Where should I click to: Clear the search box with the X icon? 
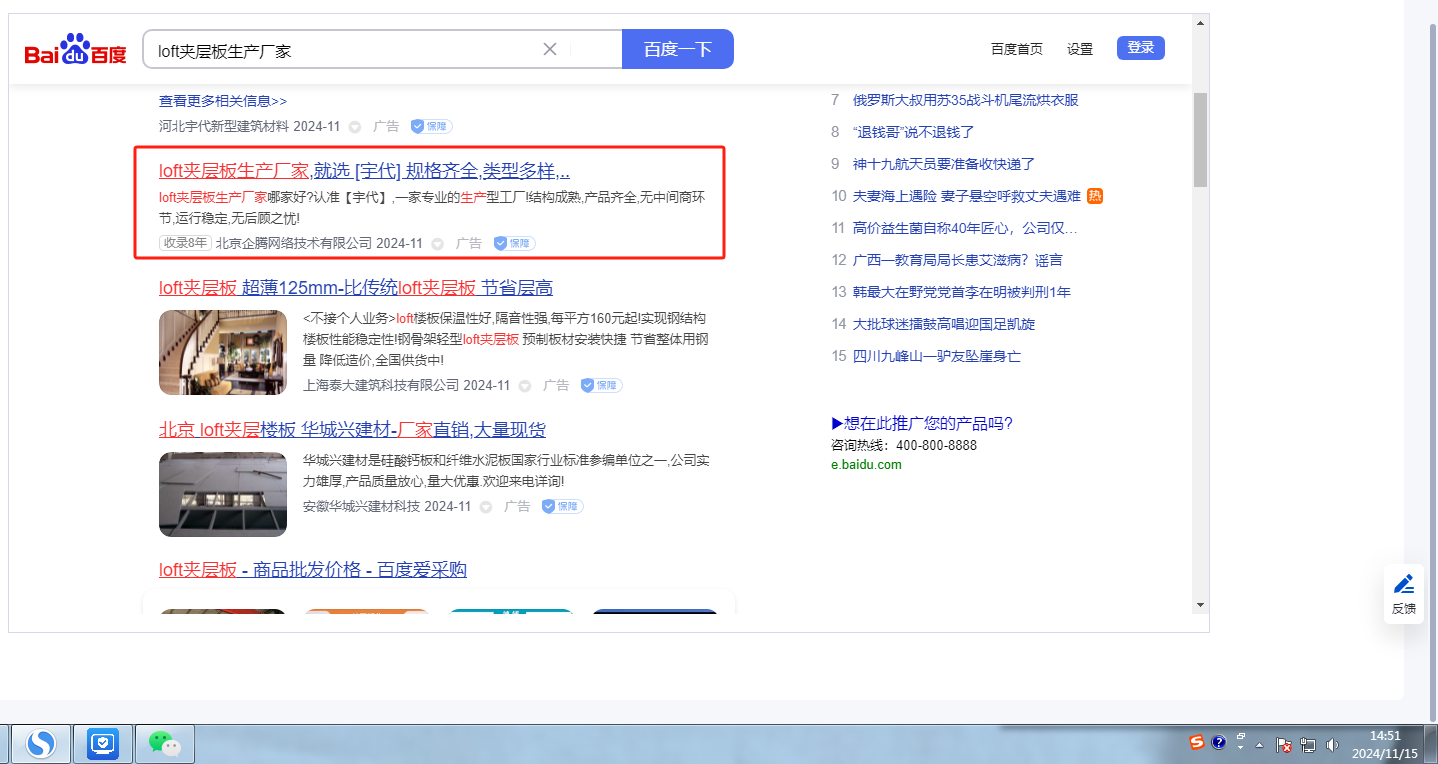(550, 49)
